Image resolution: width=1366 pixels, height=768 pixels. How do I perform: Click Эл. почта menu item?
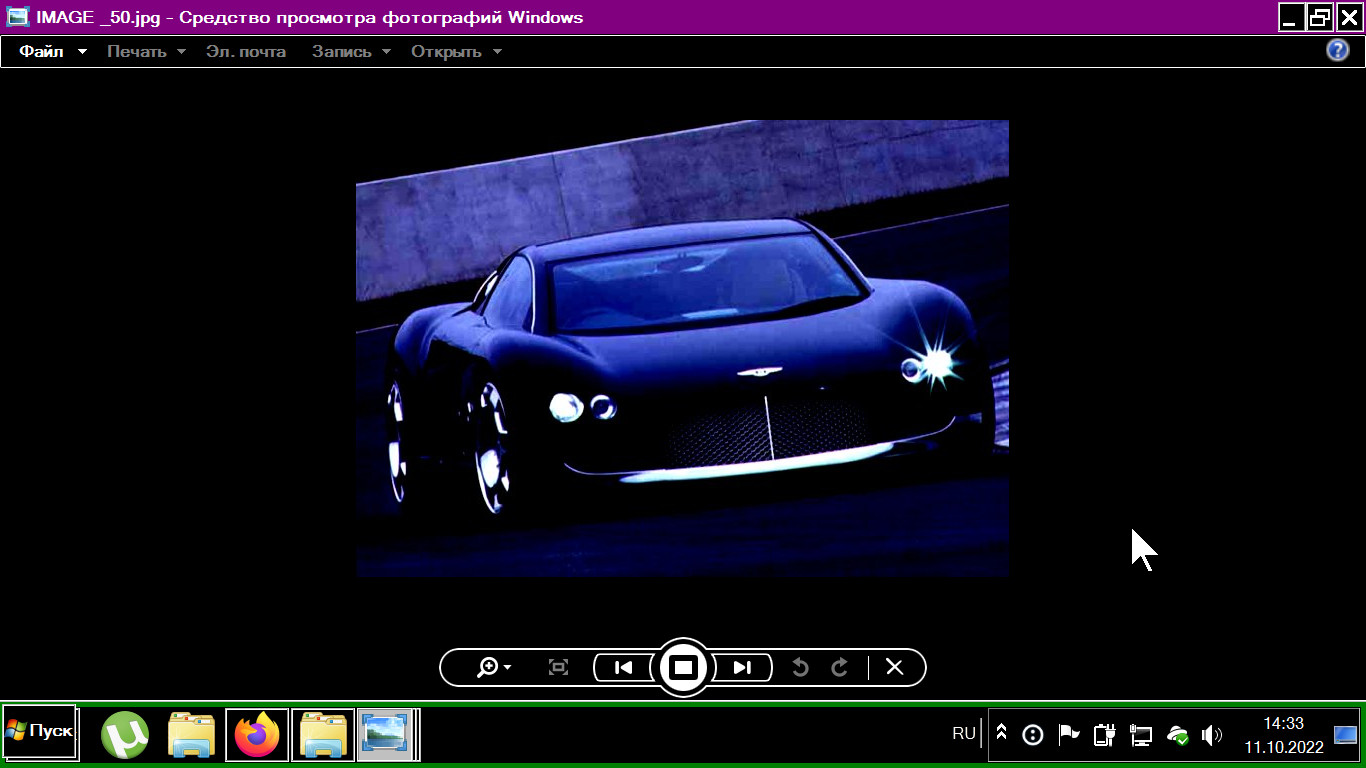[246, 51]
